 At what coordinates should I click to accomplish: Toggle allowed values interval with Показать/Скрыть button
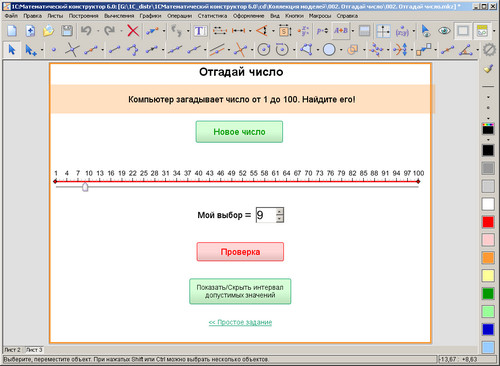tap(240, 291)
